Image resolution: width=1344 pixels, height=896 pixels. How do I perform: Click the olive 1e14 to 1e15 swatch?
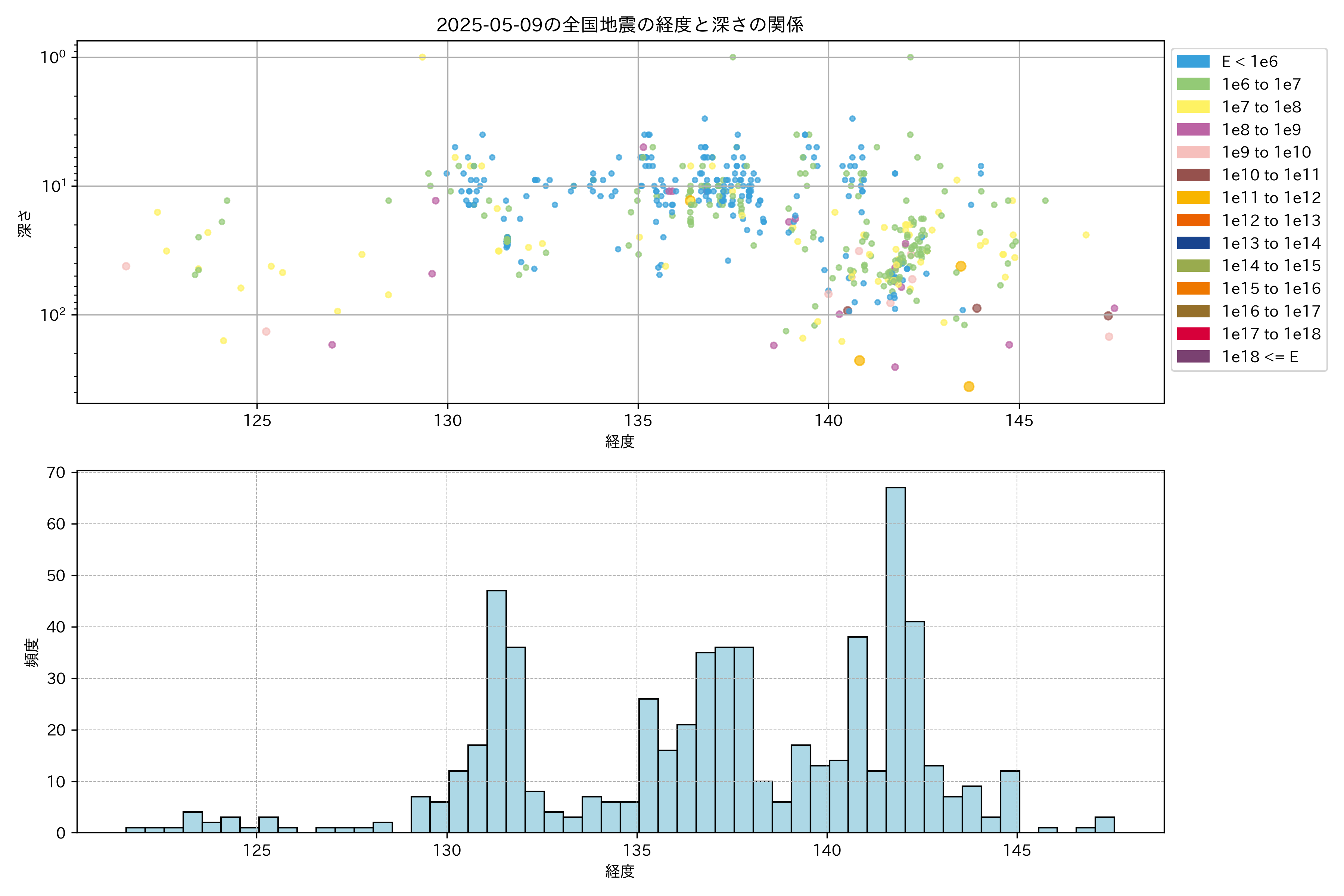click(x=1193, y=266)
